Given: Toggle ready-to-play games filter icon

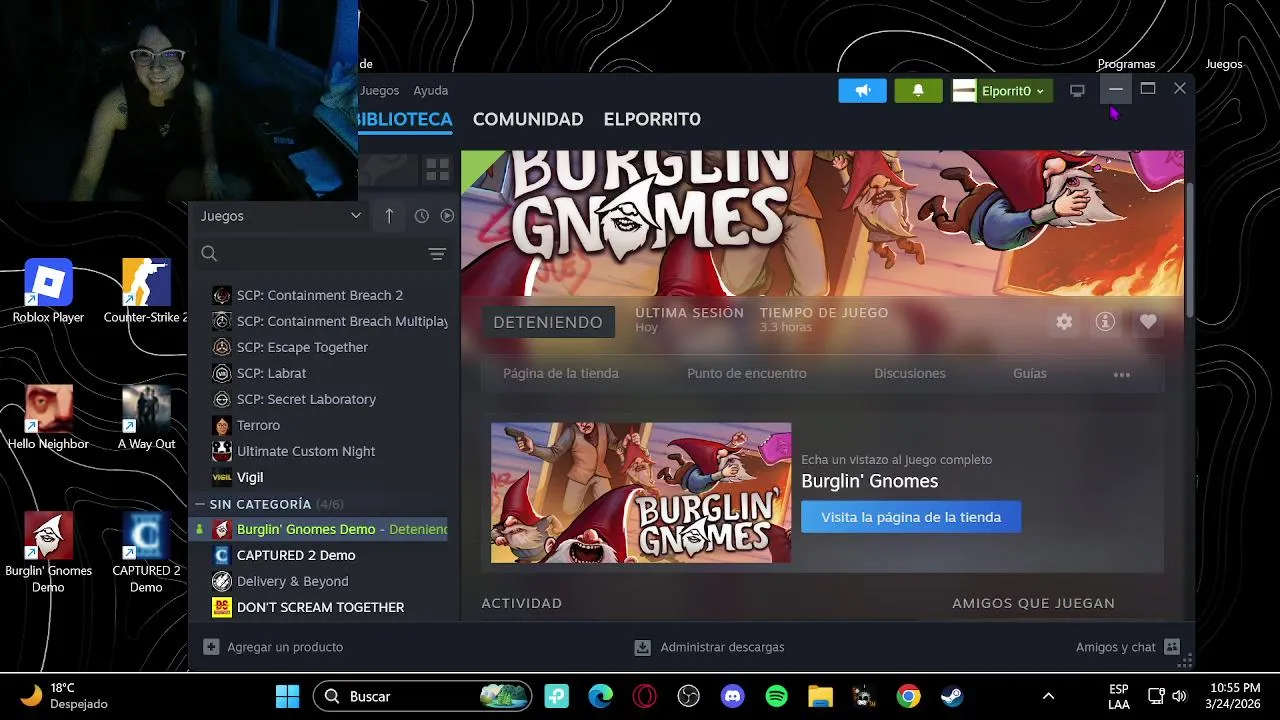Looking at the screenshot, I should coord(447,216).
